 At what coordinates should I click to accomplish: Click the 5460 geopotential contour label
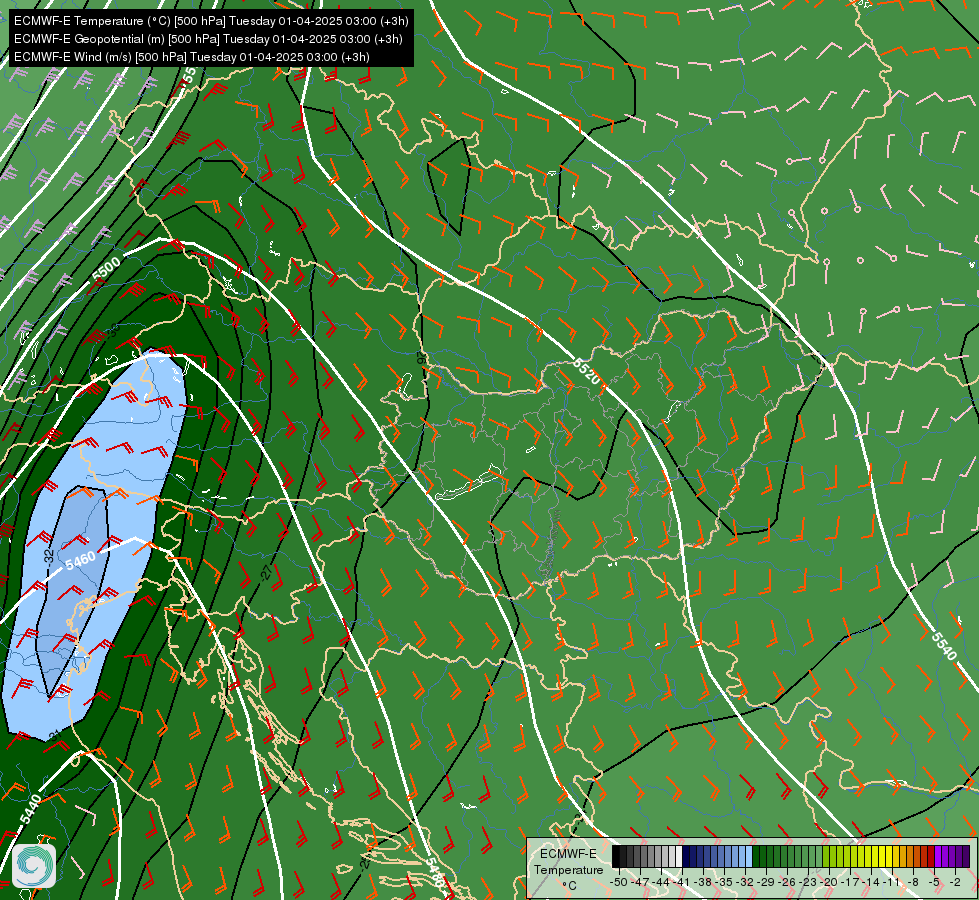[x=81, y=561]
